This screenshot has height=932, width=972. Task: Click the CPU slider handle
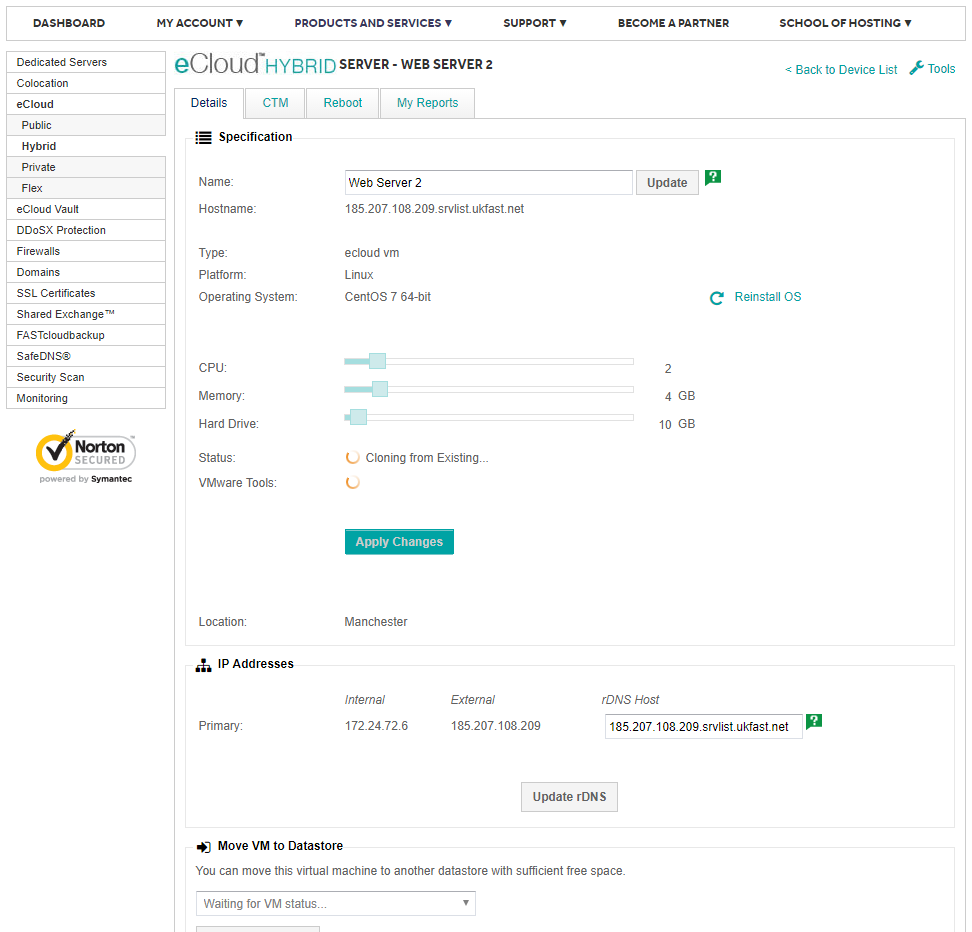[378, 361]
